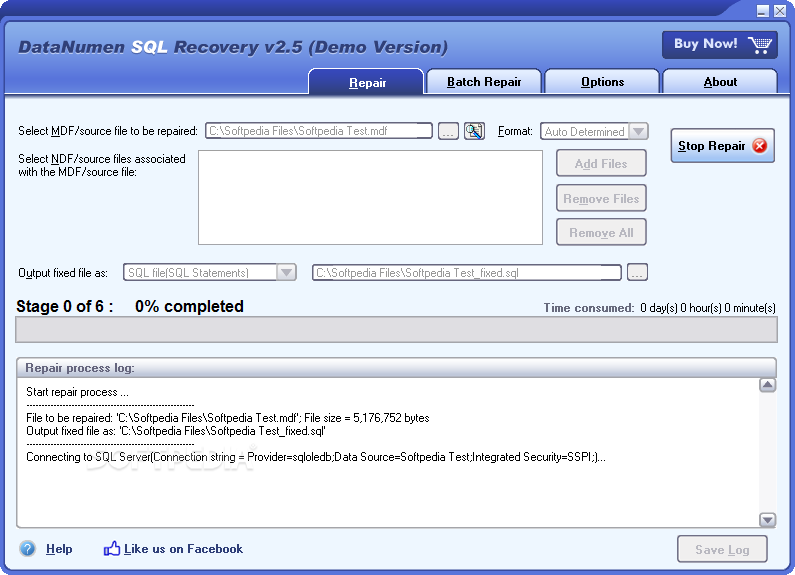Click the red stop icon on Stop Repair
The width and height of the screenshot is (795, 575).
tap(760, 146)
